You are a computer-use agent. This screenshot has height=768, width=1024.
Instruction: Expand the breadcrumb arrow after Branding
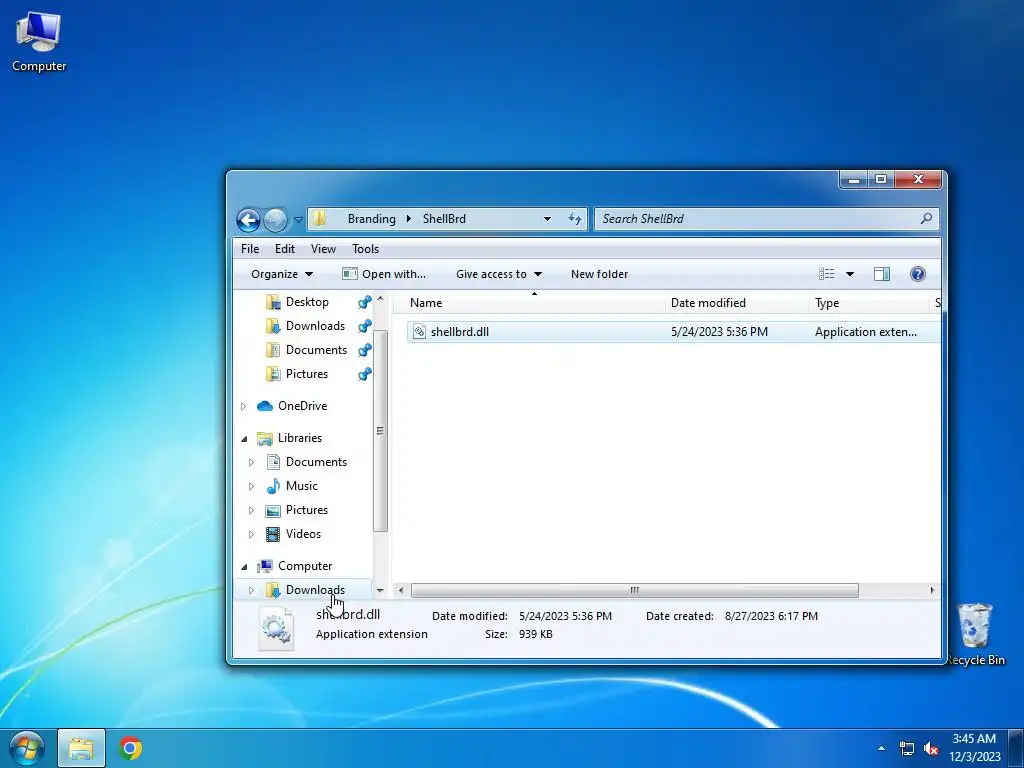[x=409, y=219]
